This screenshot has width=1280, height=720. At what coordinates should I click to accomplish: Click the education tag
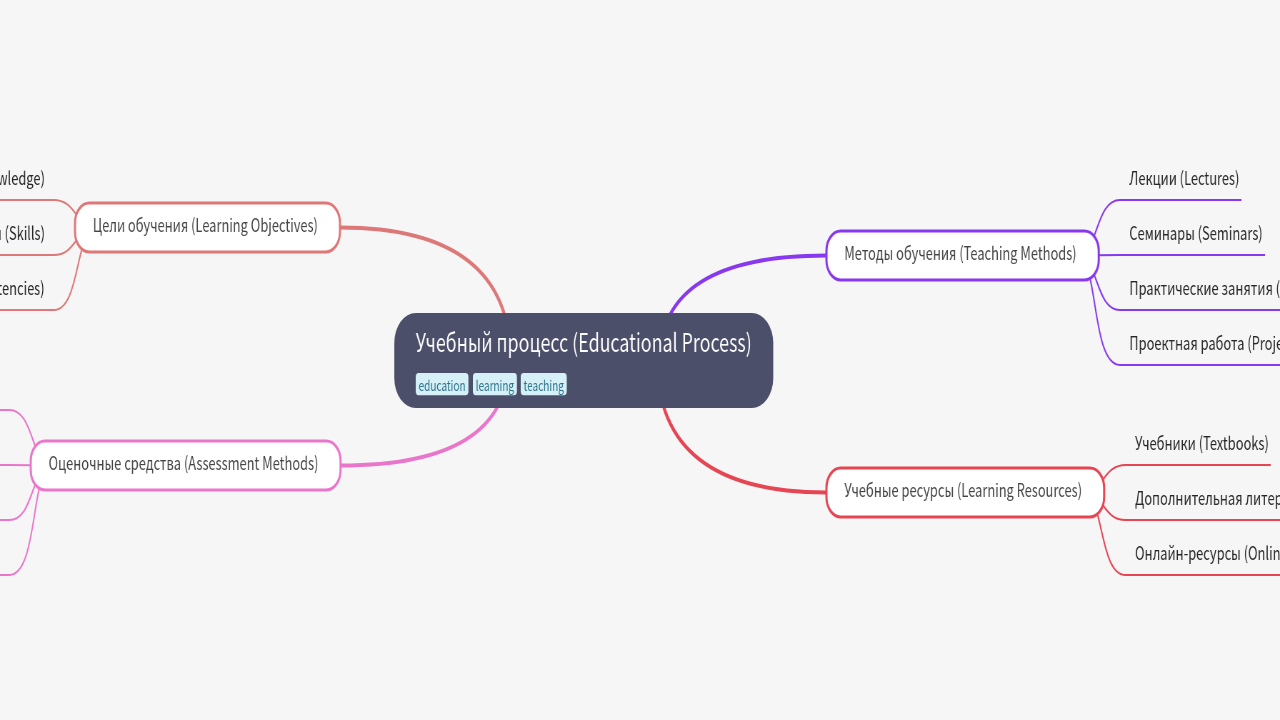(x=442, y=386)
